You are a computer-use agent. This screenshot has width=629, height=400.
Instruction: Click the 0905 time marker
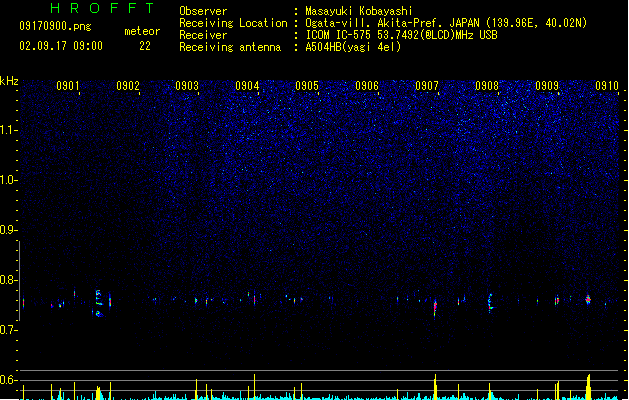(307, 86)
